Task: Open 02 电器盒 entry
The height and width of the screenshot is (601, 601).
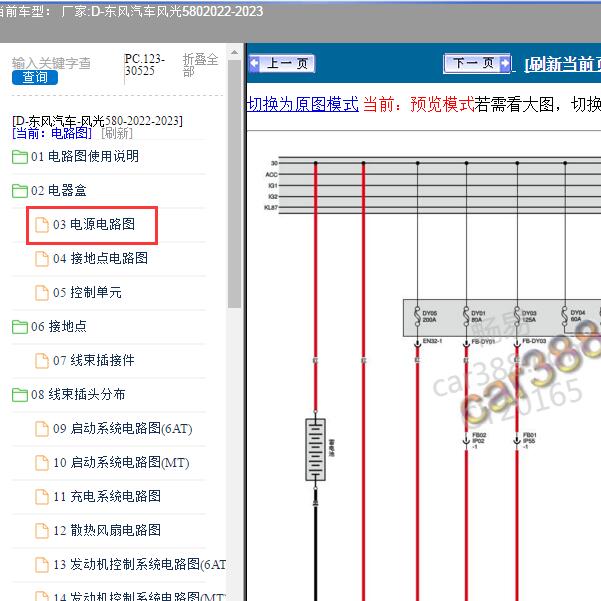Action: (59, 190)
